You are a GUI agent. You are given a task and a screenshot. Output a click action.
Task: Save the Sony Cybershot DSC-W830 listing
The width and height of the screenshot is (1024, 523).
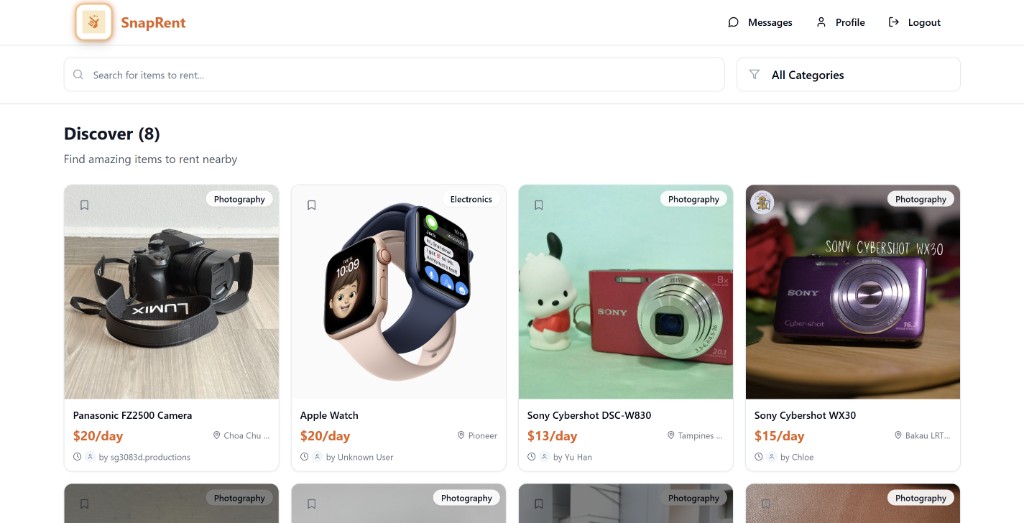pos(539,205)
